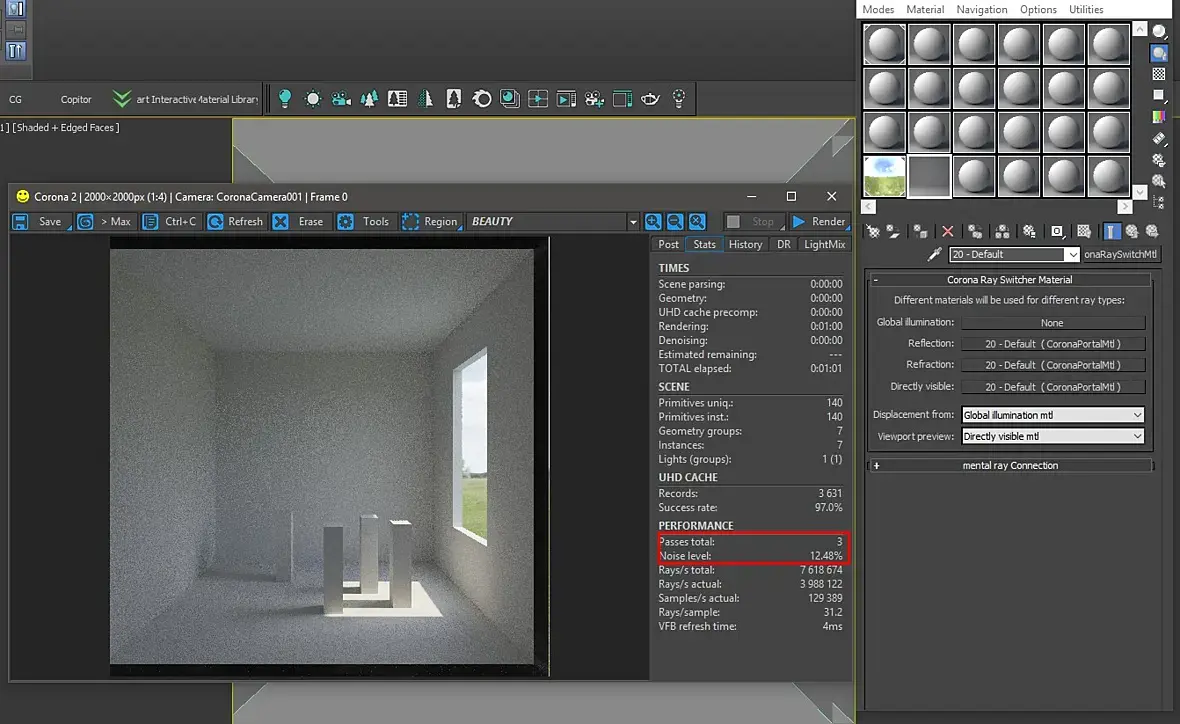Click the tree document exporter icon
Image resolution: width=1180 pixels, height=724 pixels.
coord(454,99)
